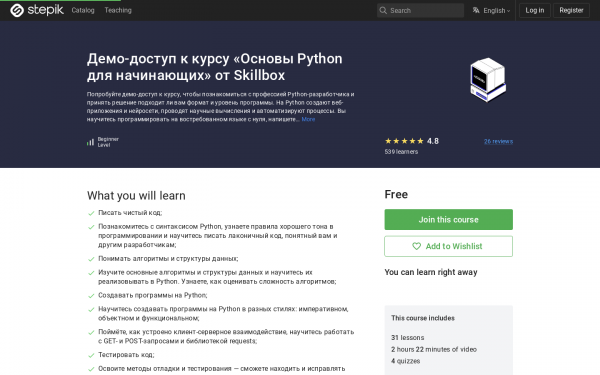600x375 pixels.
Task: Focus the Search input field
Action: pos(420,10)
